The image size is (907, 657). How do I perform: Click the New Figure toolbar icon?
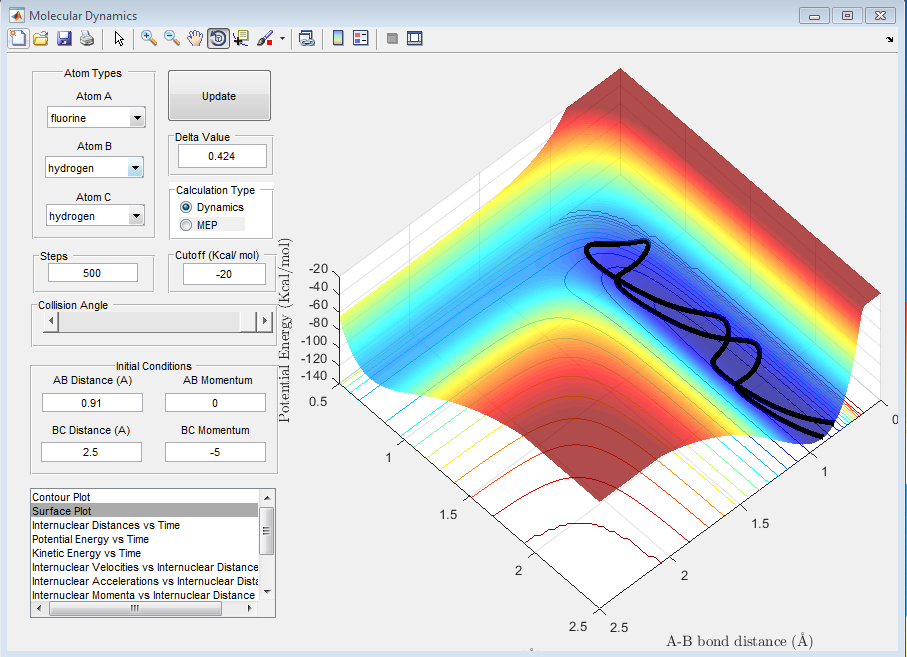(17, 38)
